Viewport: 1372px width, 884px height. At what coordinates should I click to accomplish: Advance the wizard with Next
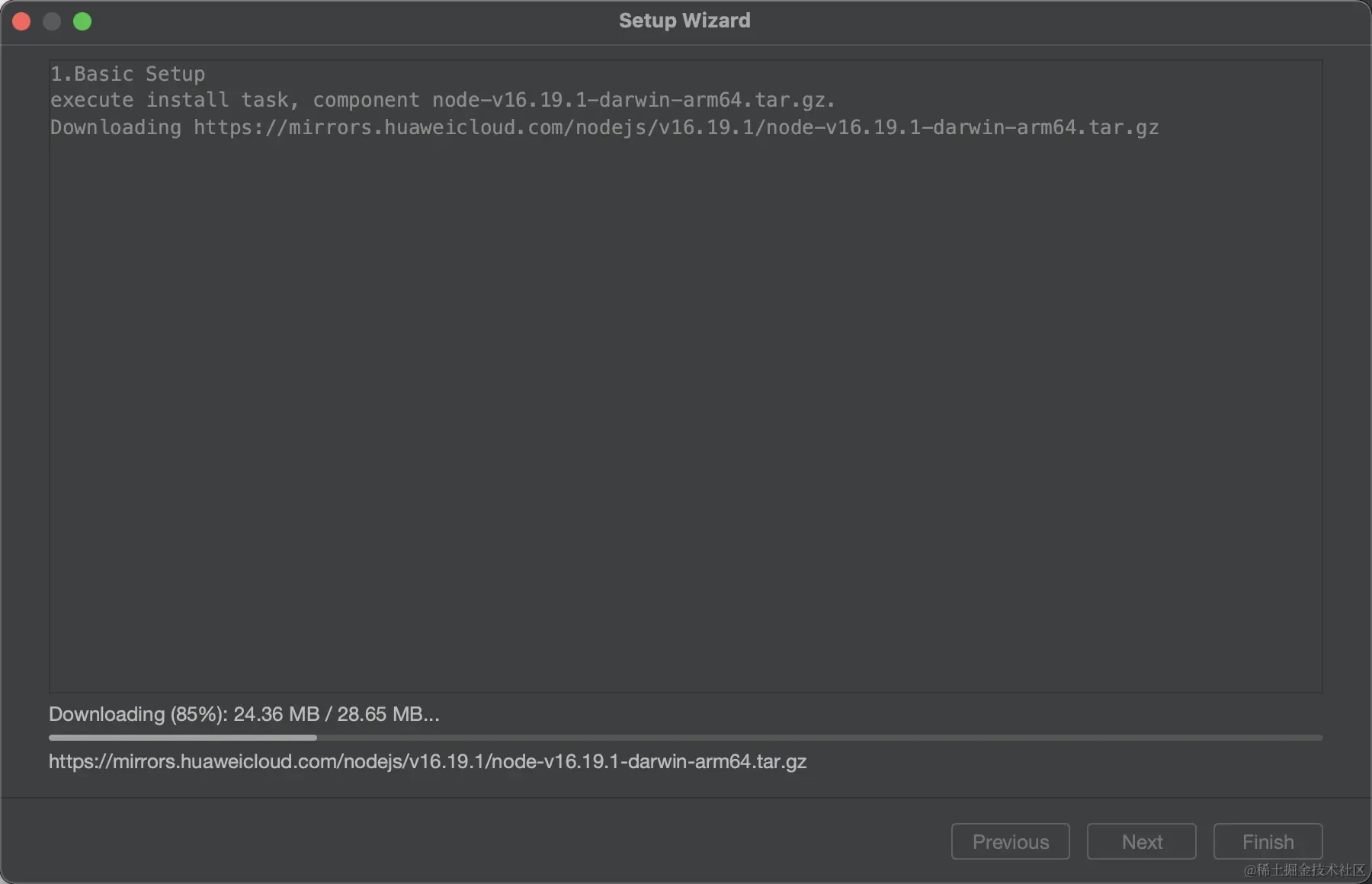click(1141, 841)
